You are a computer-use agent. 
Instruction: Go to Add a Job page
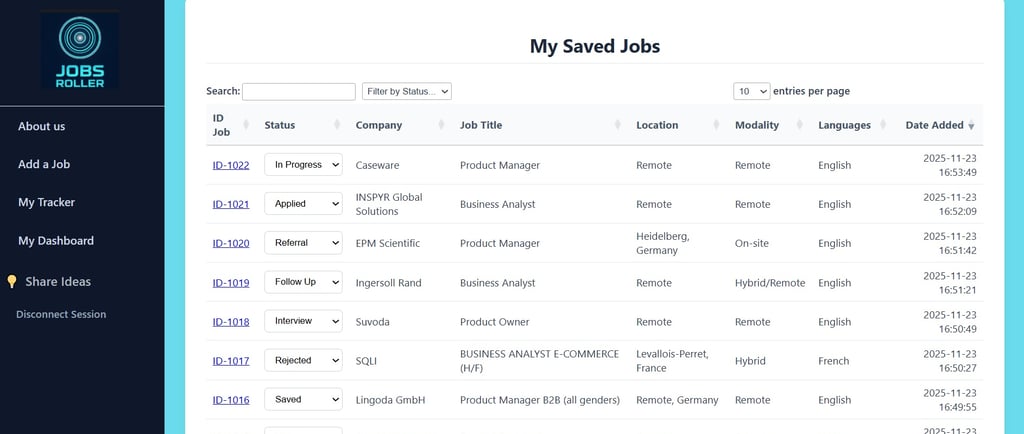[44, 164]
